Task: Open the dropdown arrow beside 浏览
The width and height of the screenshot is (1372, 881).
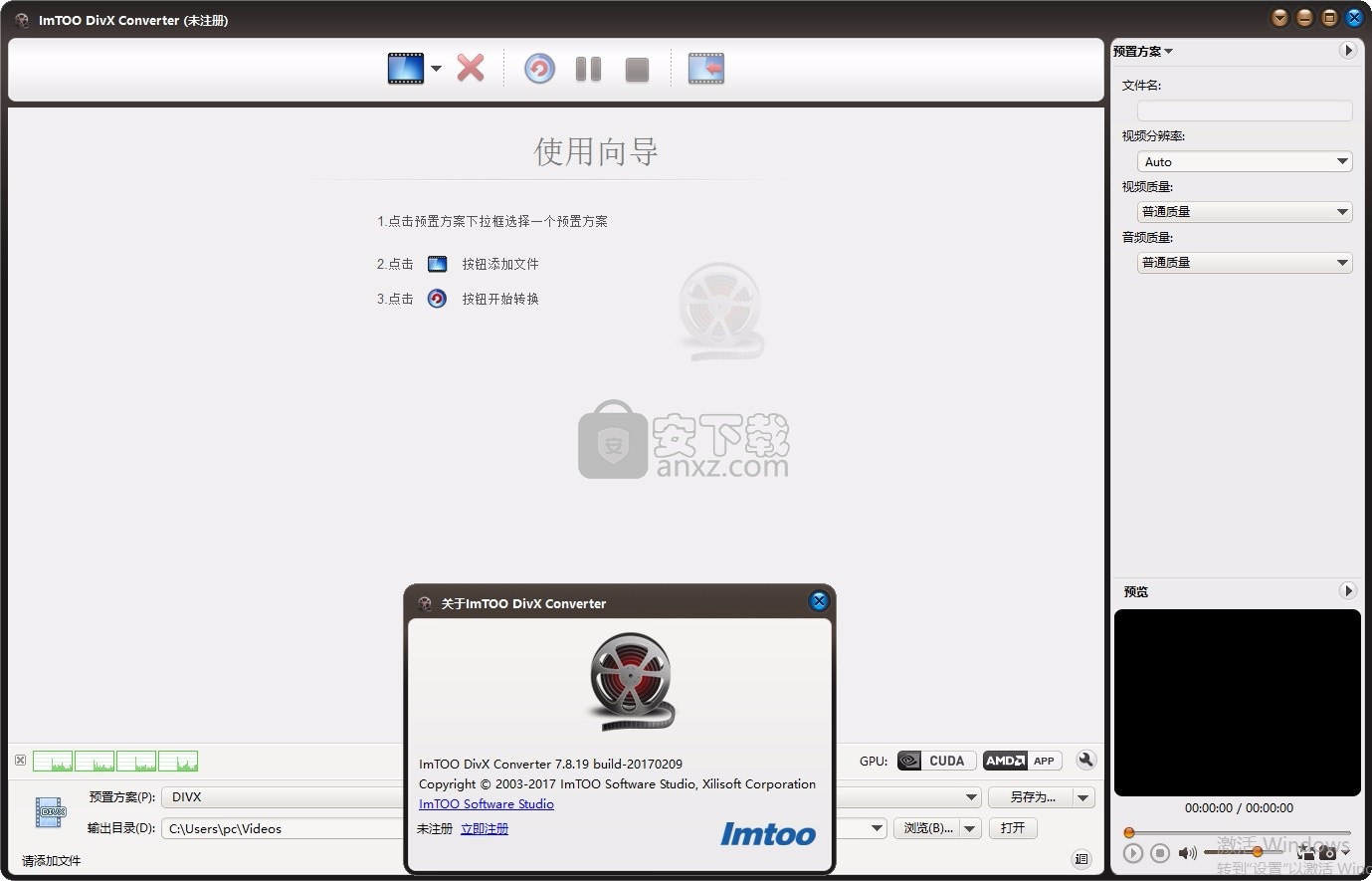Action: click(x=971, y=828)
